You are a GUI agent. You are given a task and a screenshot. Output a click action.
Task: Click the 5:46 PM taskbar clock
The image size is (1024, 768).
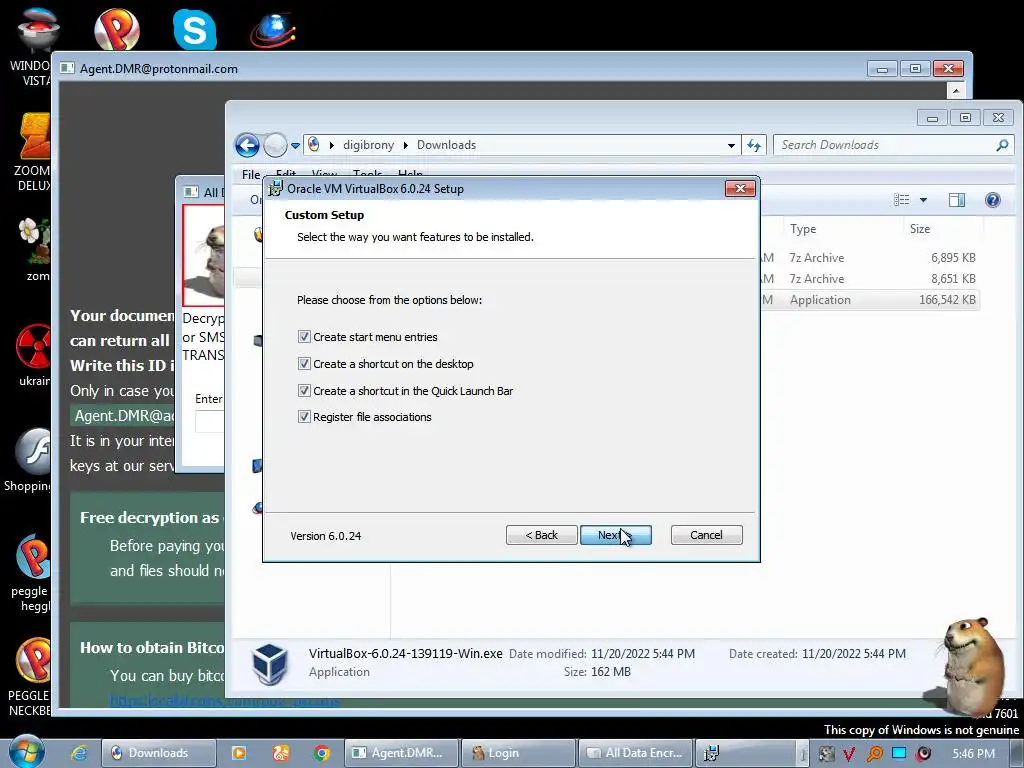click(x=973, y=754)
